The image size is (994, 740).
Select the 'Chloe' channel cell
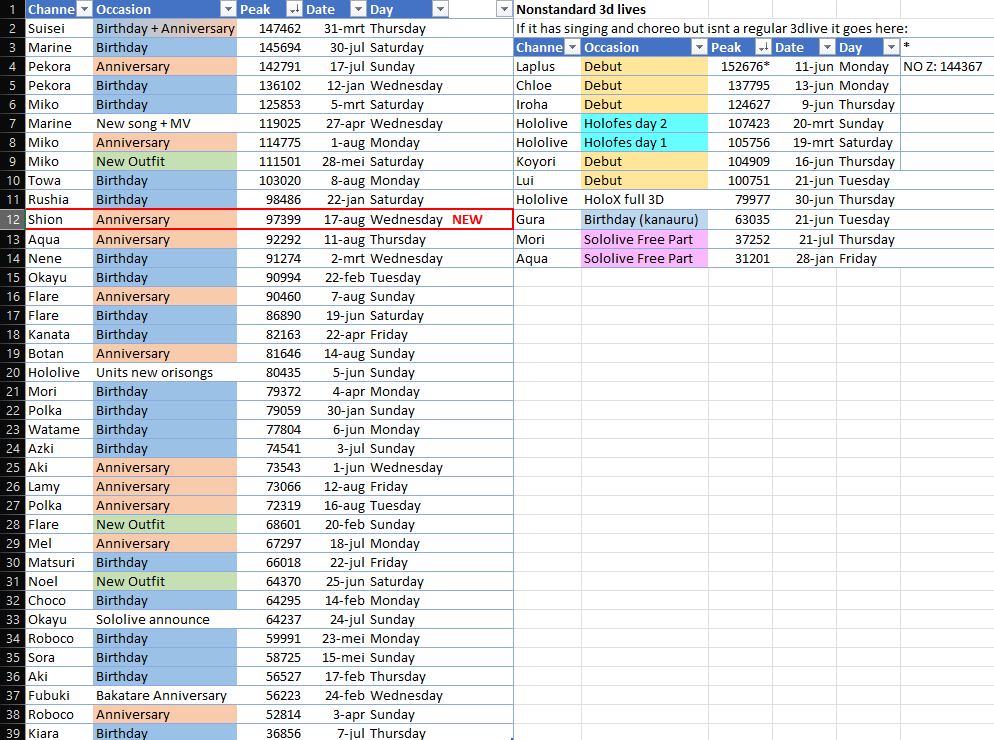pyautogui.click(x=548, y=86)
